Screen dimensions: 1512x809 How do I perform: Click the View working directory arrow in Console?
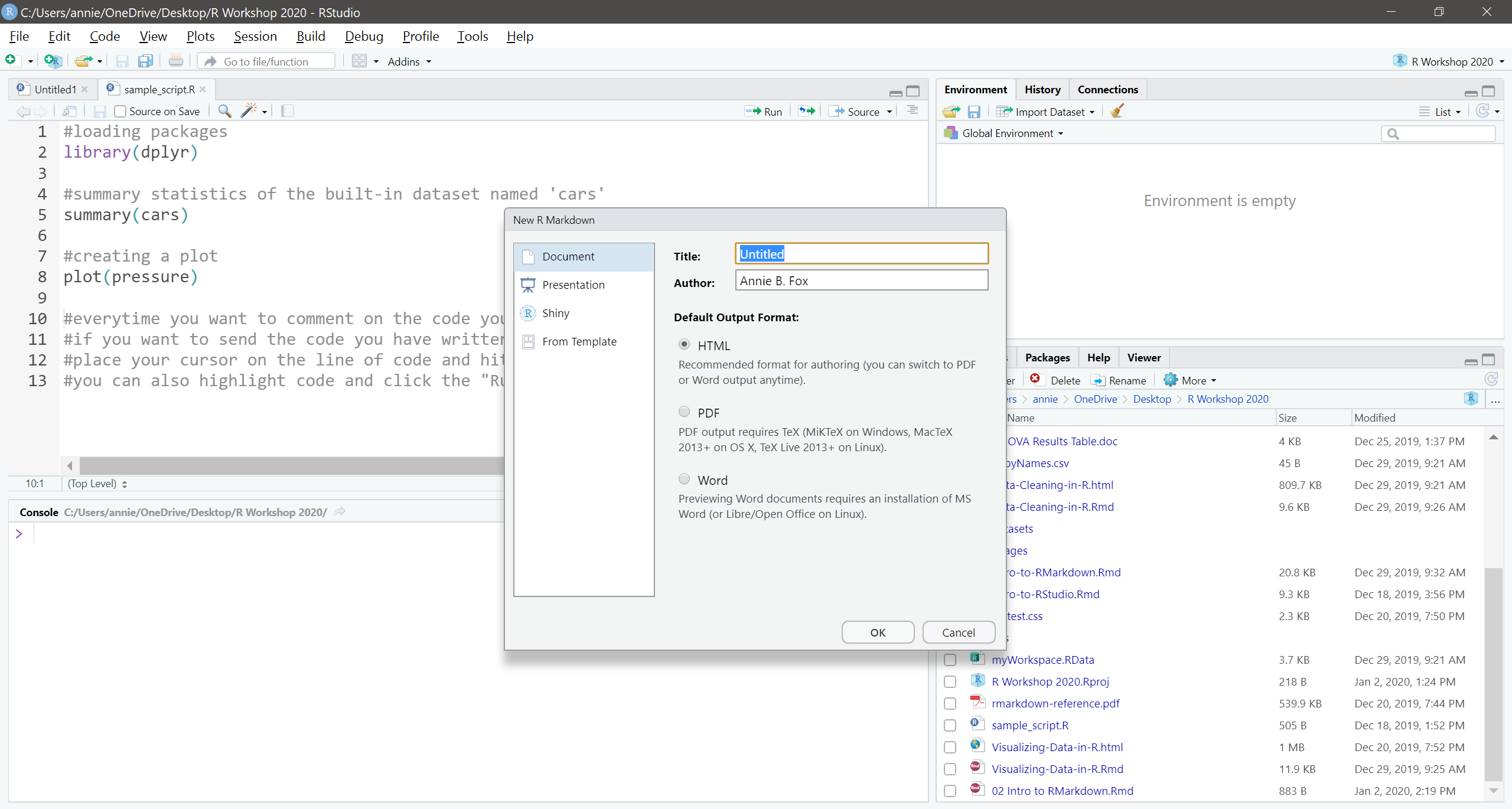pyautogui.click(x=340, y=512)
